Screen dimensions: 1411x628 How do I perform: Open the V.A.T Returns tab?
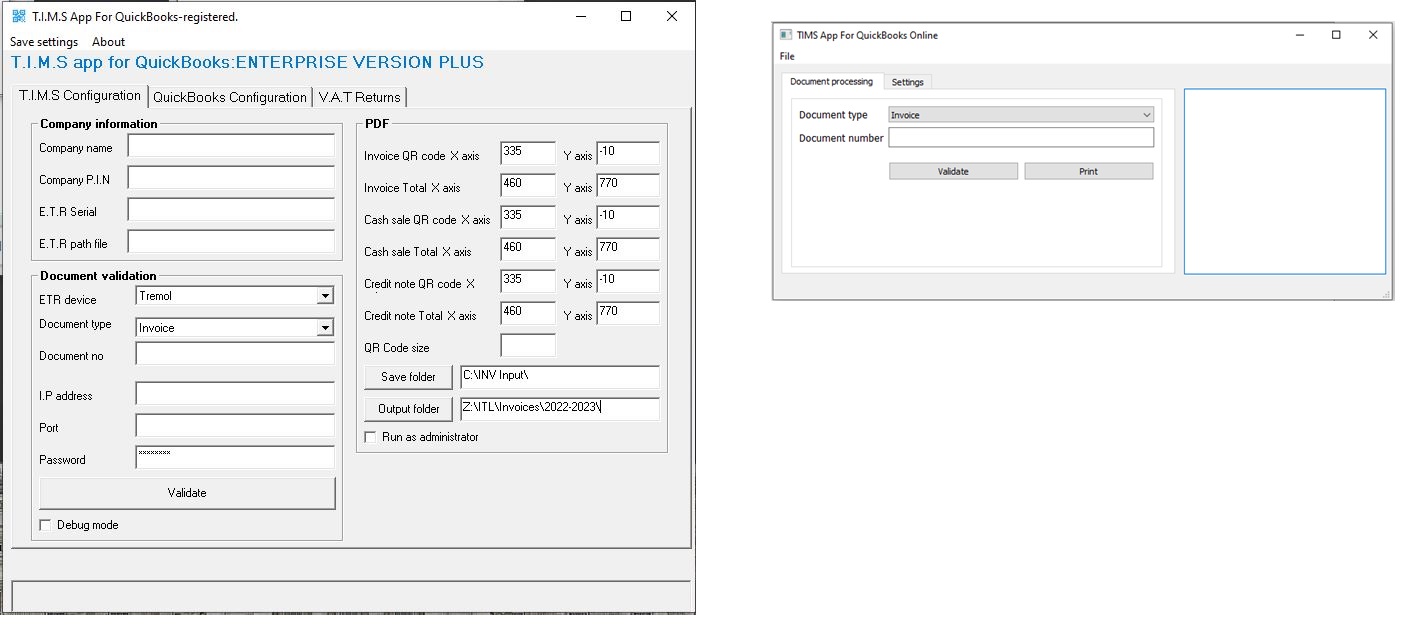pos(359,97)
